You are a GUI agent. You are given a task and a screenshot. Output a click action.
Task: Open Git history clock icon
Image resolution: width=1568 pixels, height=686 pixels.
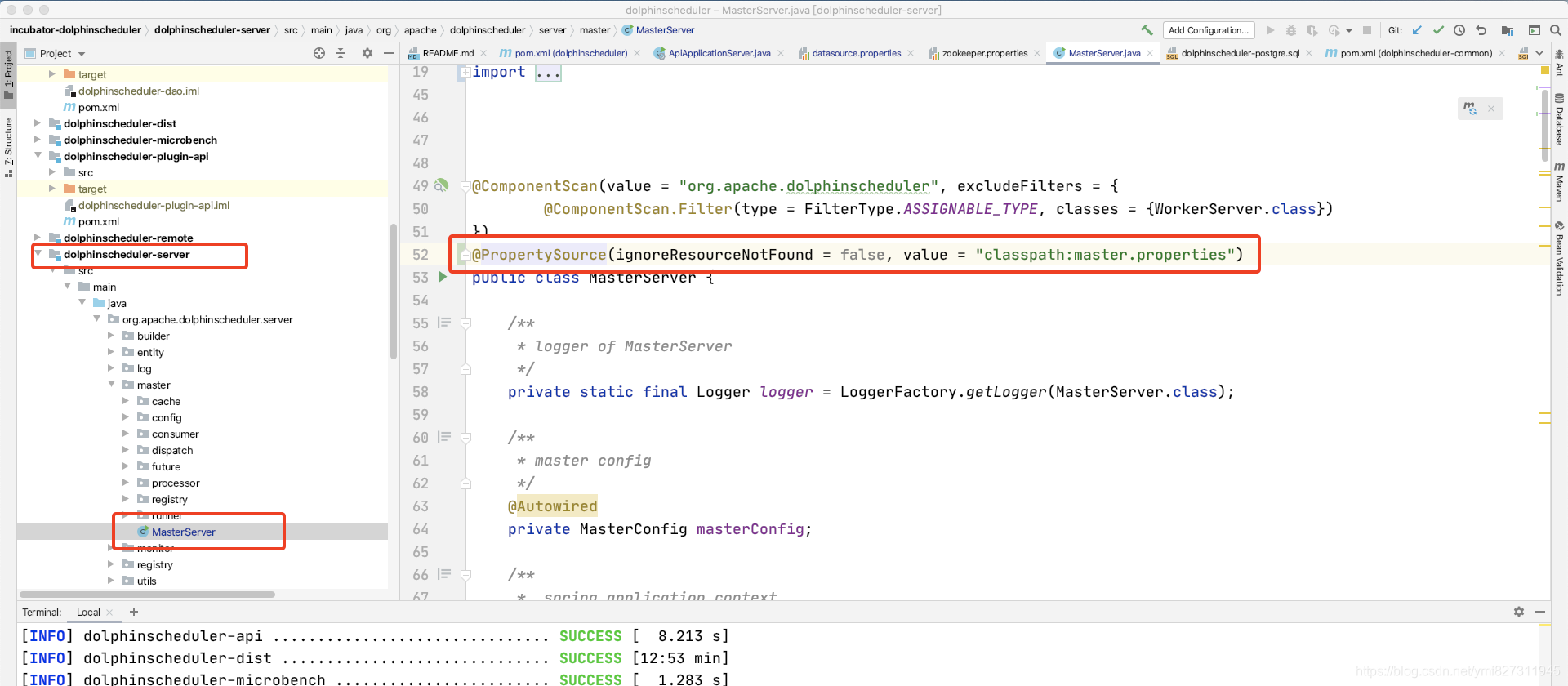click(x=1459, y=30)
